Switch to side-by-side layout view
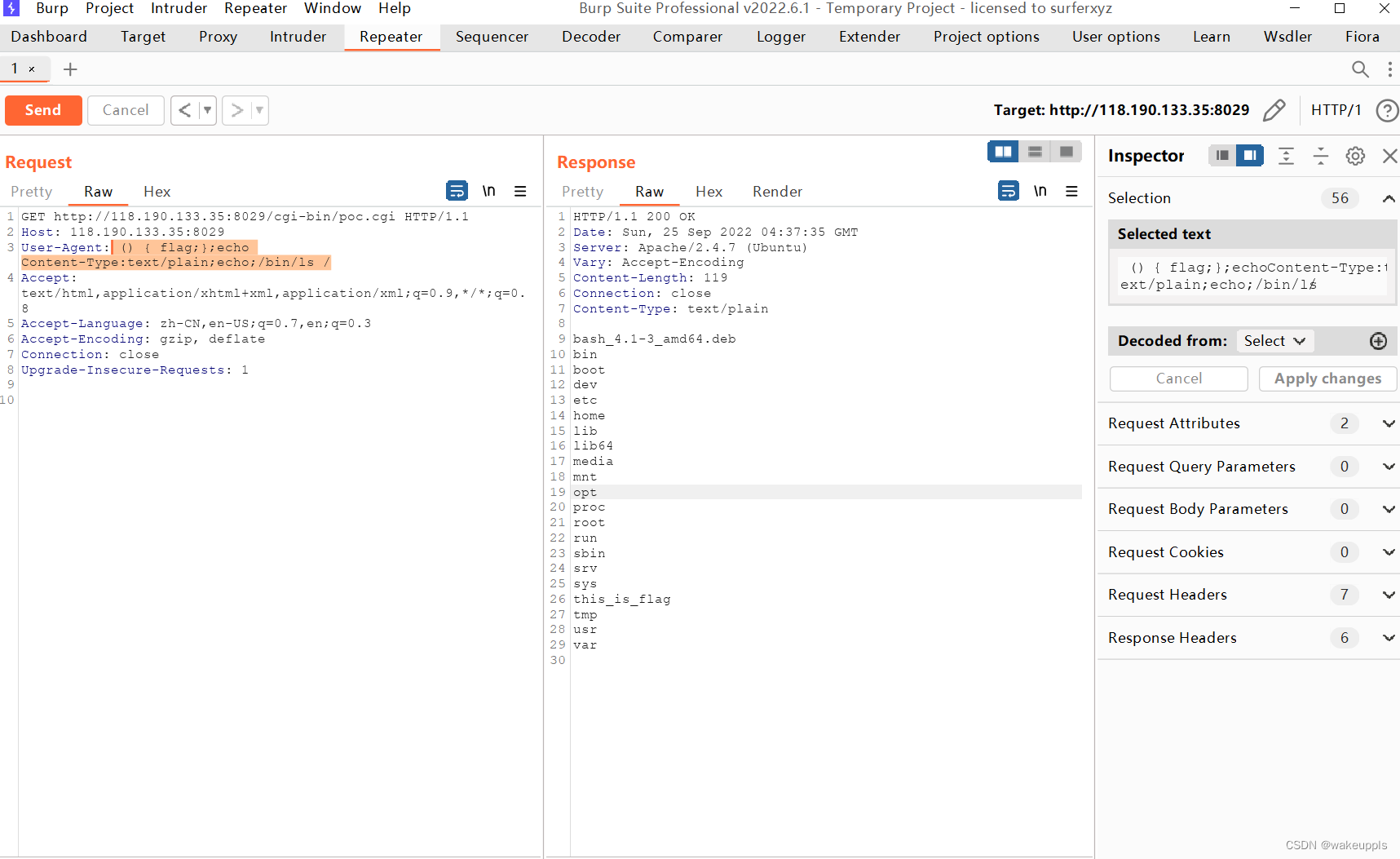This screenshot has width=1400, height=859. tap(1003, 152)
